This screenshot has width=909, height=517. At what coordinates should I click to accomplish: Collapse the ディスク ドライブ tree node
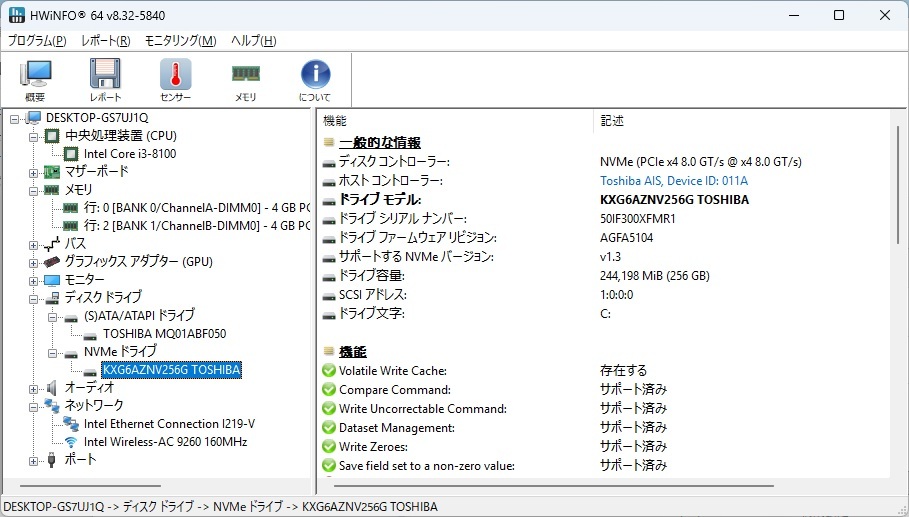point(34,298)
